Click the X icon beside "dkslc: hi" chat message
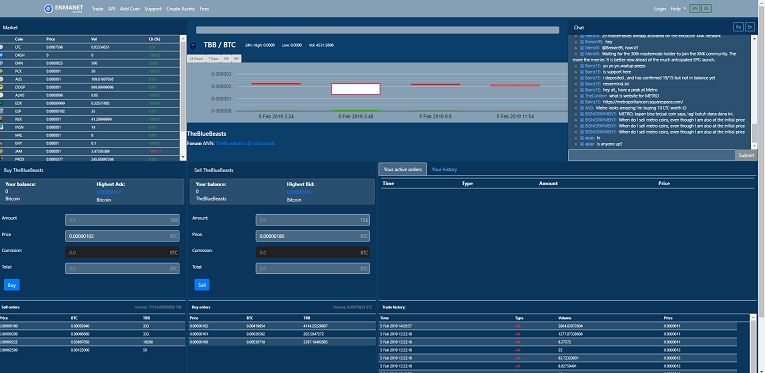Viewport: 765px width, 373px height. 576,138
